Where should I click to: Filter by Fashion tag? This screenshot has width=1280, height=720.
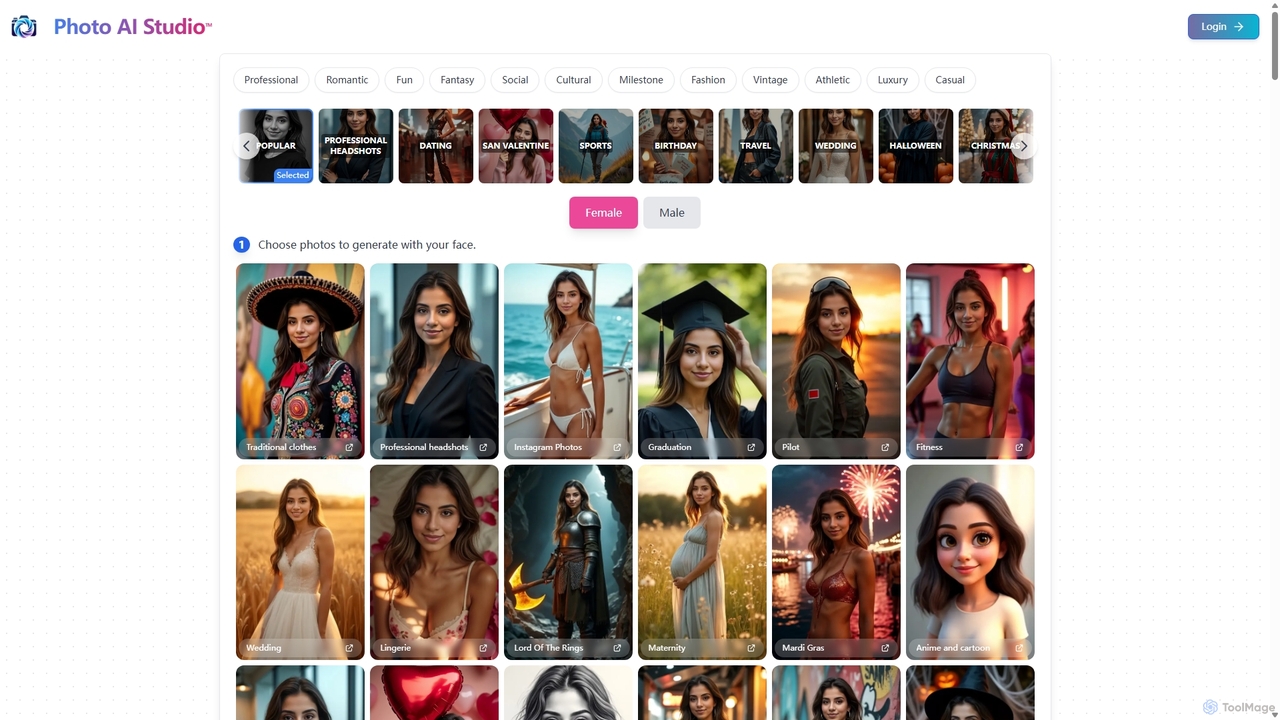coord(708,80)
